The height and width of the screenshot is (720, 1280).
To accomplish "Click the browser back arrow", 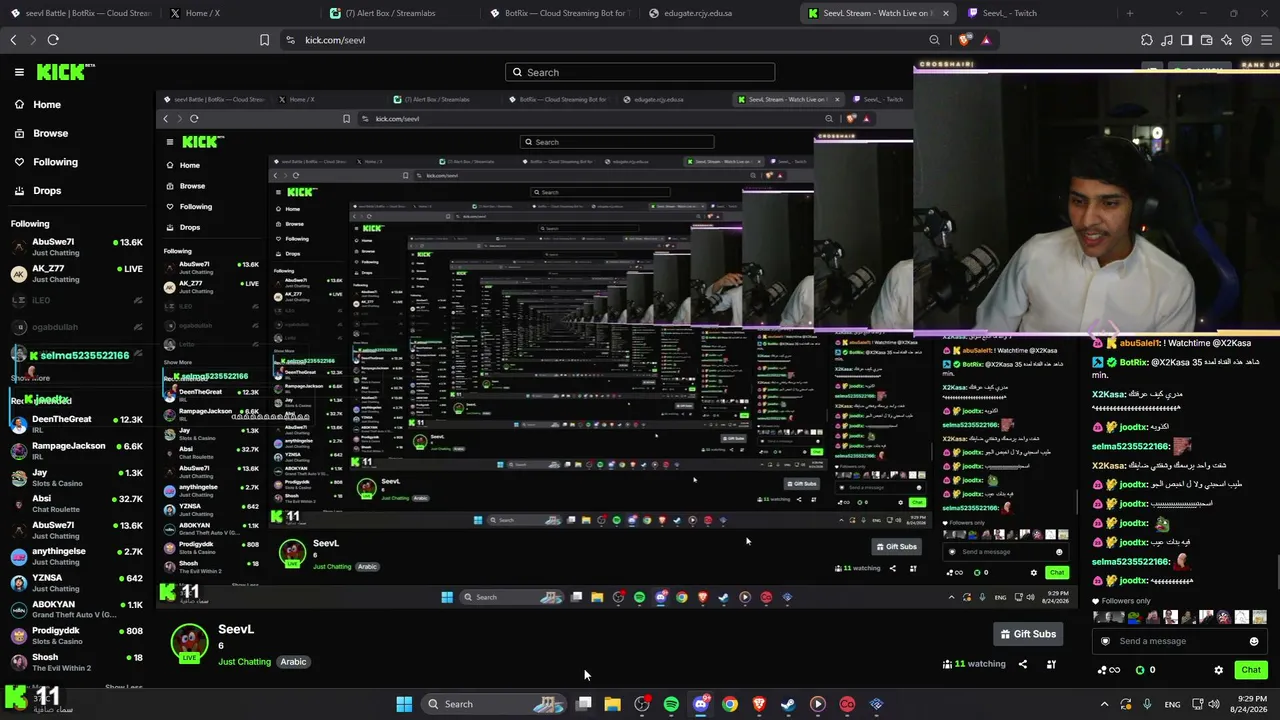I will point(13,40).
